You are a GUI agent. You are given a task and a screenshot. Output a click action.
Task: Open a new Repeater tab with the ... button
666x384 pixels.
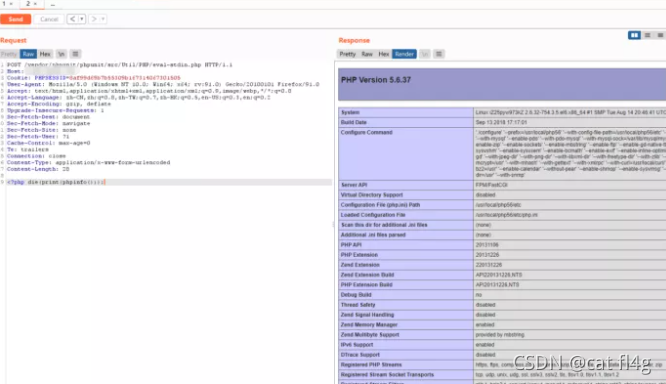pos(53,4)
